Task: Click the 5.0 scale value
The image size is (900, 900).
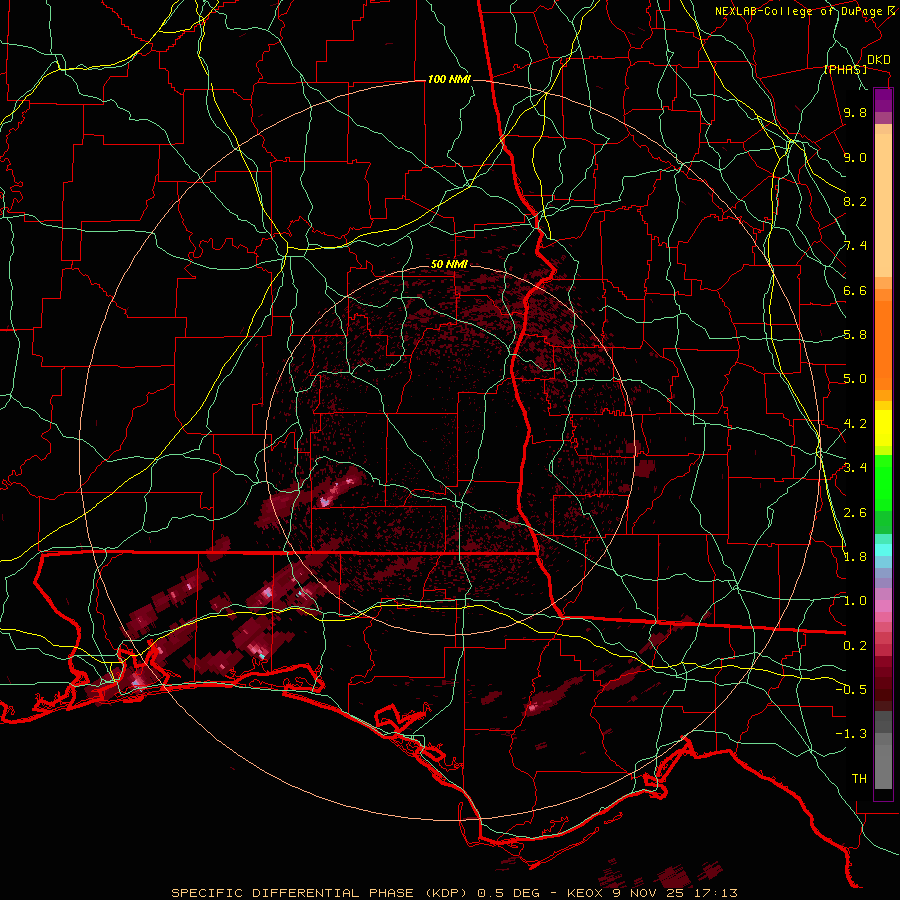Action: (x=855, y=379)
